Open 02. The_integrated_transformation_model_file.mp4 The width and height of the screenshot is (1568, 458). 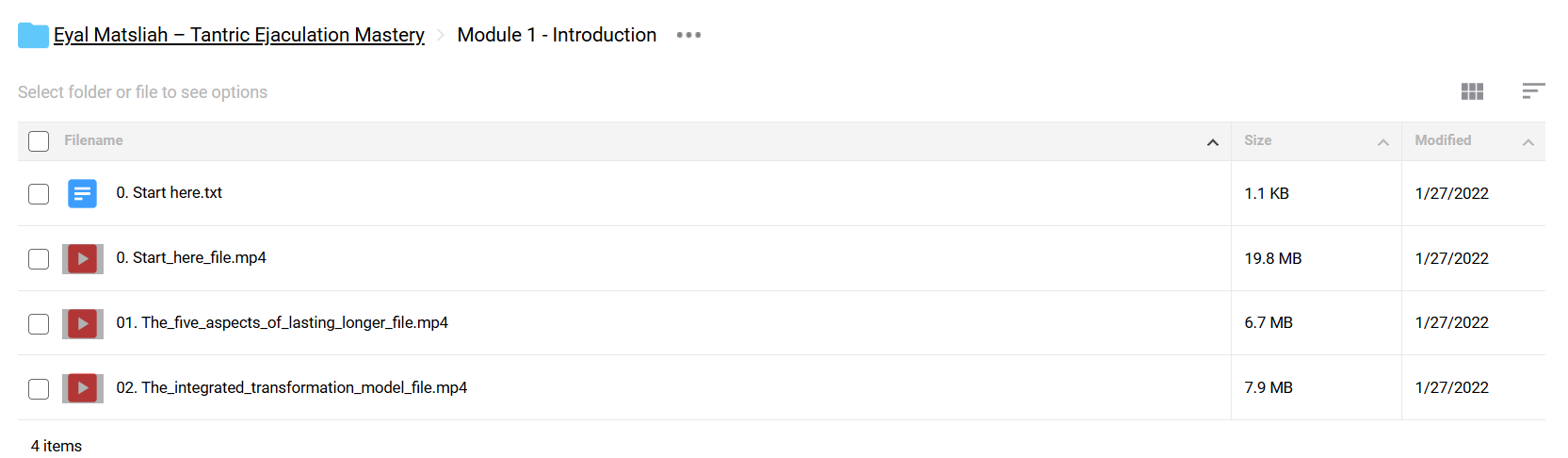click(292, 387)
